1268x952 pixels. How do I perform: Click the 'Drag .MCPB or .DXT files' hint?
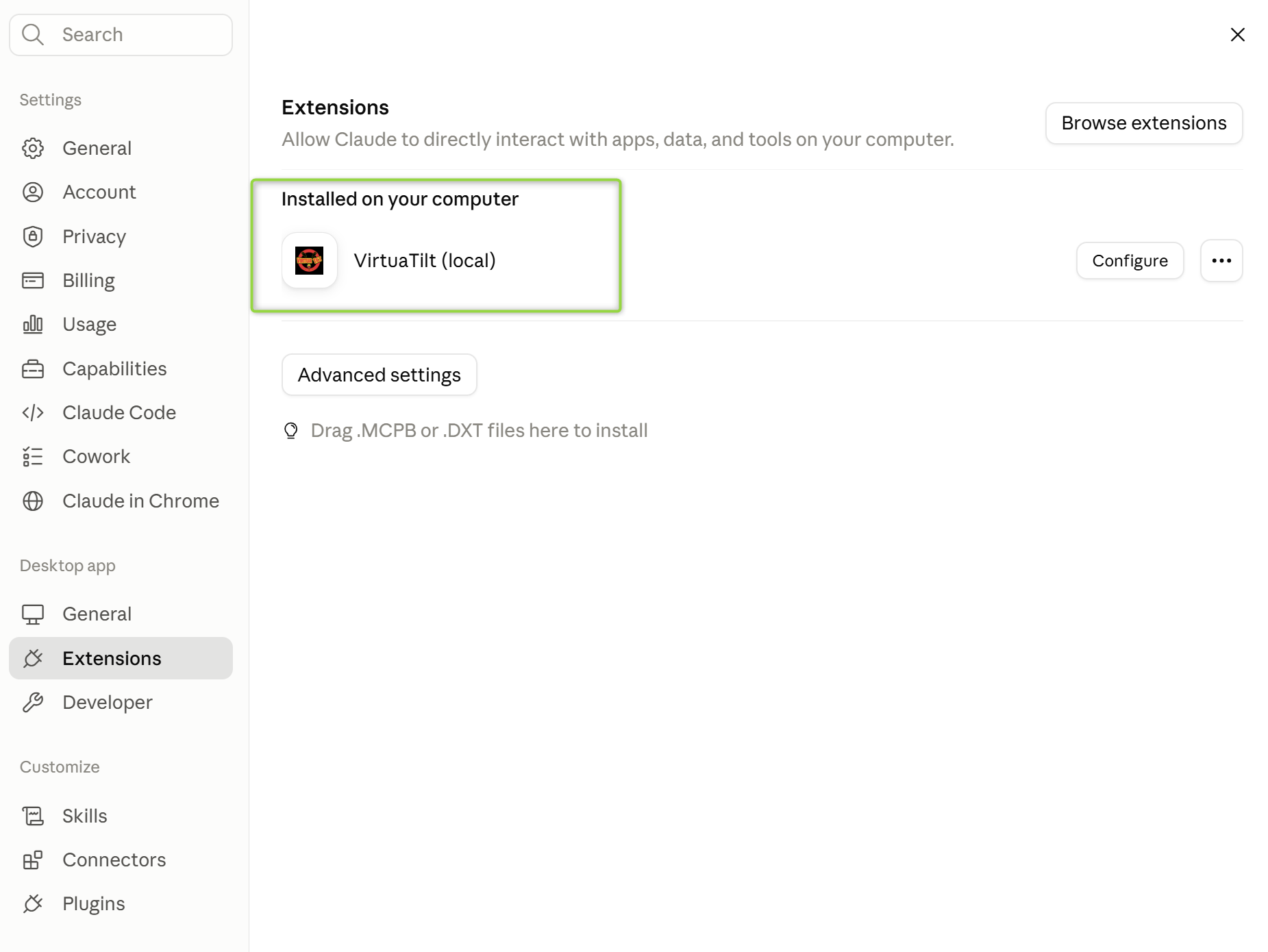click(479, 430)
